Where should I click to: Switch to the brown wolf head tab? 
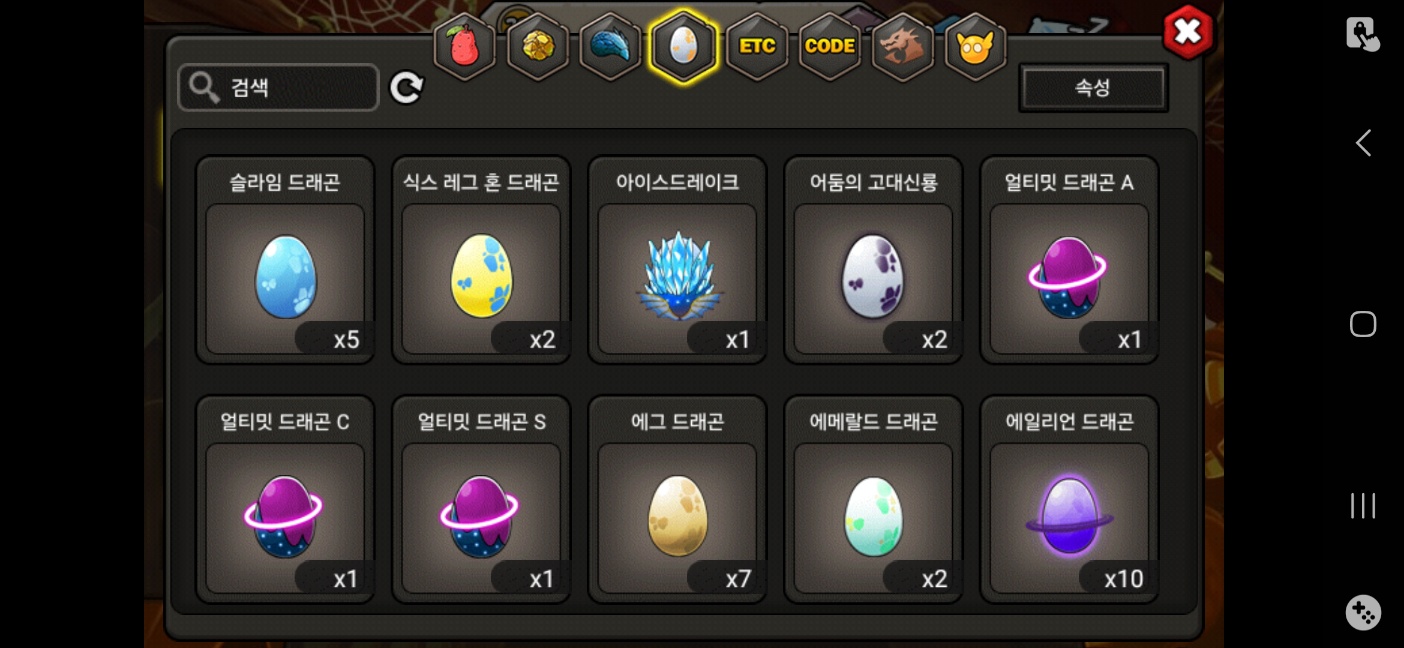coord(903,46)
